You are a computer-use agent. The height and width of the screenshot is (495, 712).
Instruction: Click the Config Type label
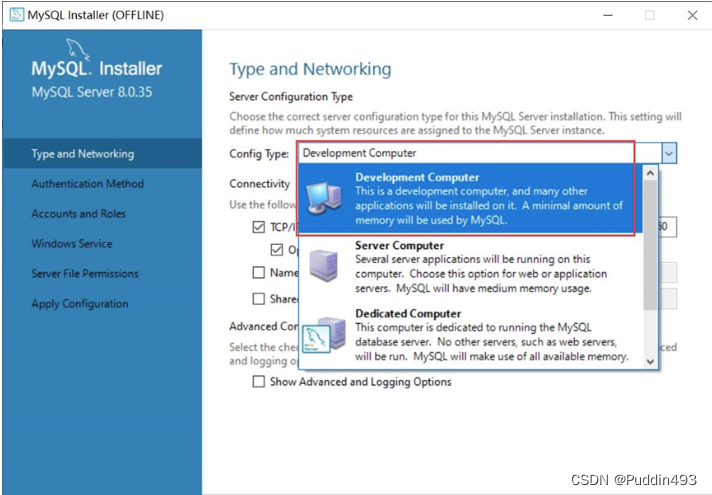pos(259,154)
